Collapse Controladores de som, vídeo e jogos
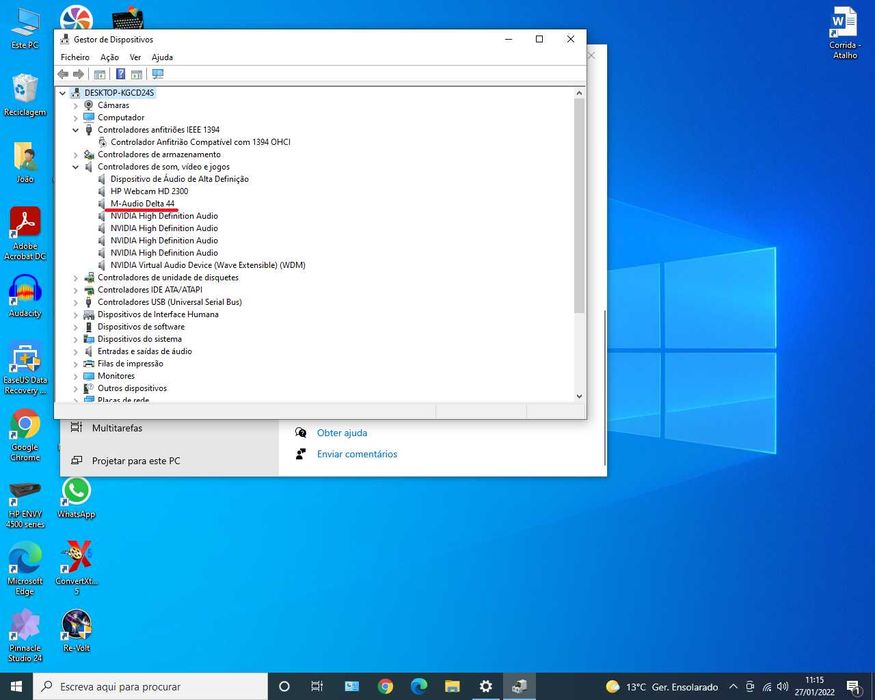Viewport: 875px width, 700px height. [x=75, y=166]
